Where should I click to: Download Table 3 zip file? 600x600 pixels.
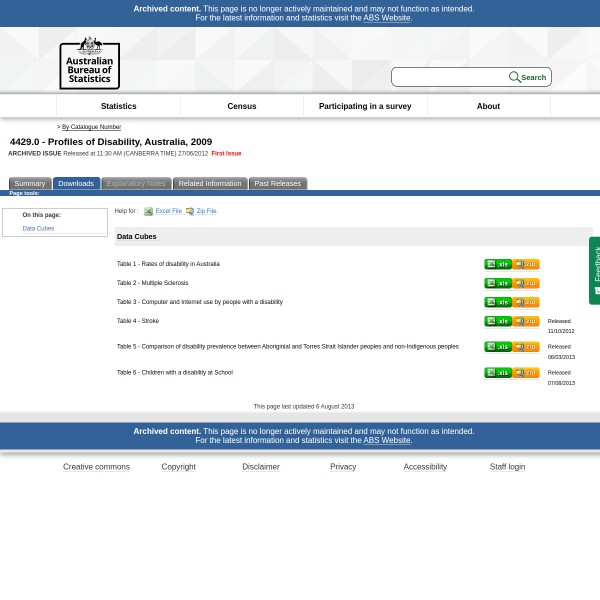point(526,302)
